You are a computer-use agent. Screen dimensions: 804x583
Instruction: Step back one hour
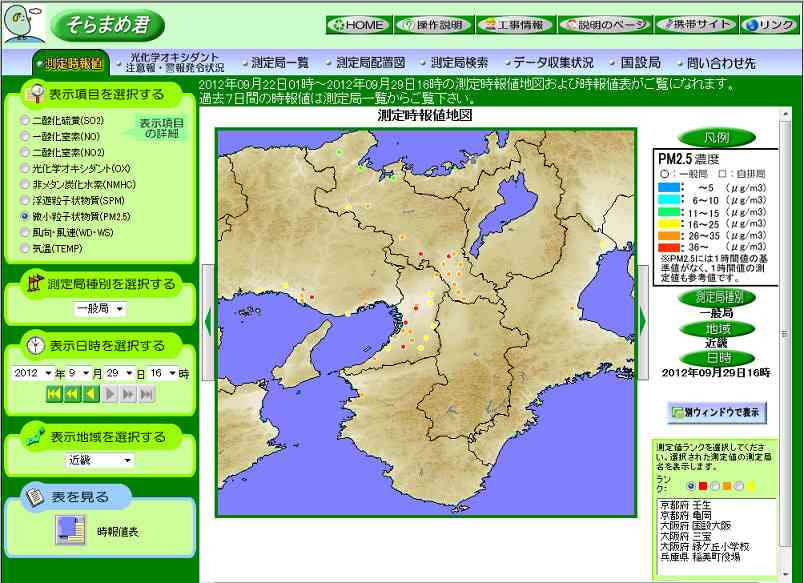[x=90, y=394]
